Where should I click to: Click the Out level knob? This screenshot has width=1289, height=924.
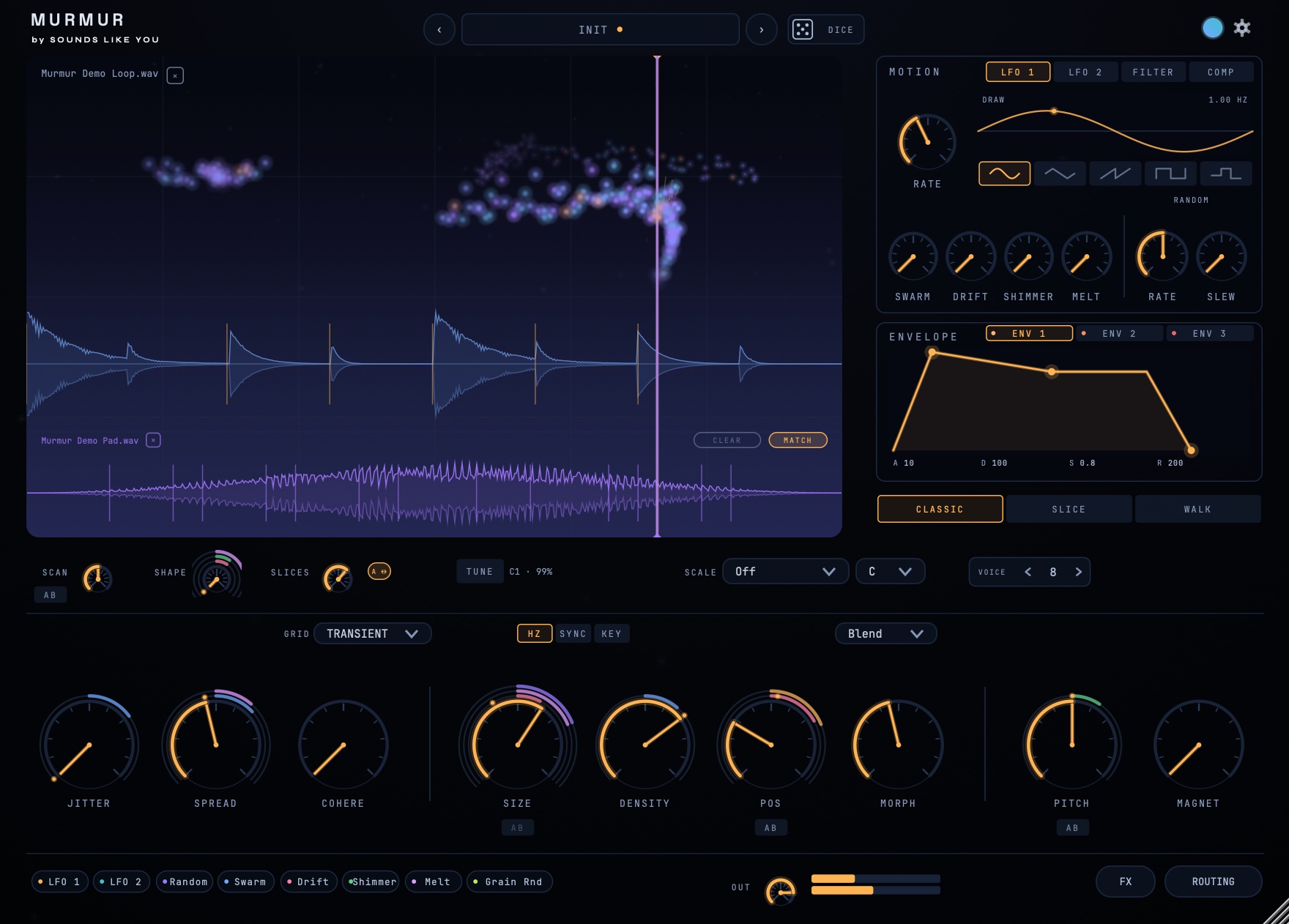(781, 891)
